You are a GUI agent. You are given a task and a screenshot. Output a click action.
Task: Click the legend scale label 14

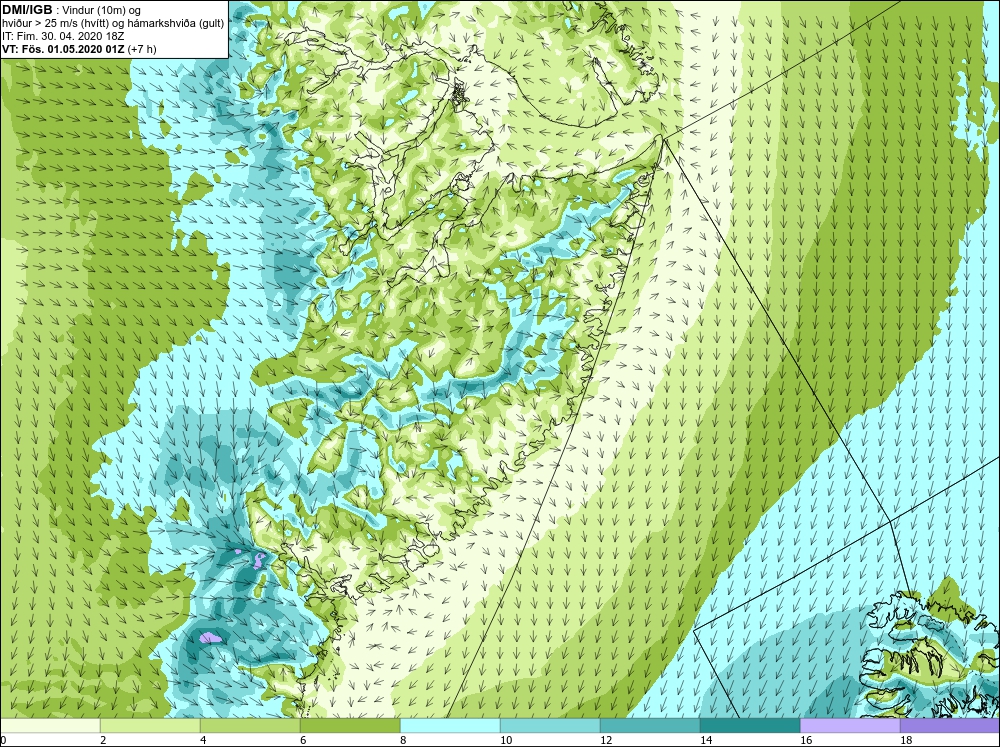pos(706,740)
